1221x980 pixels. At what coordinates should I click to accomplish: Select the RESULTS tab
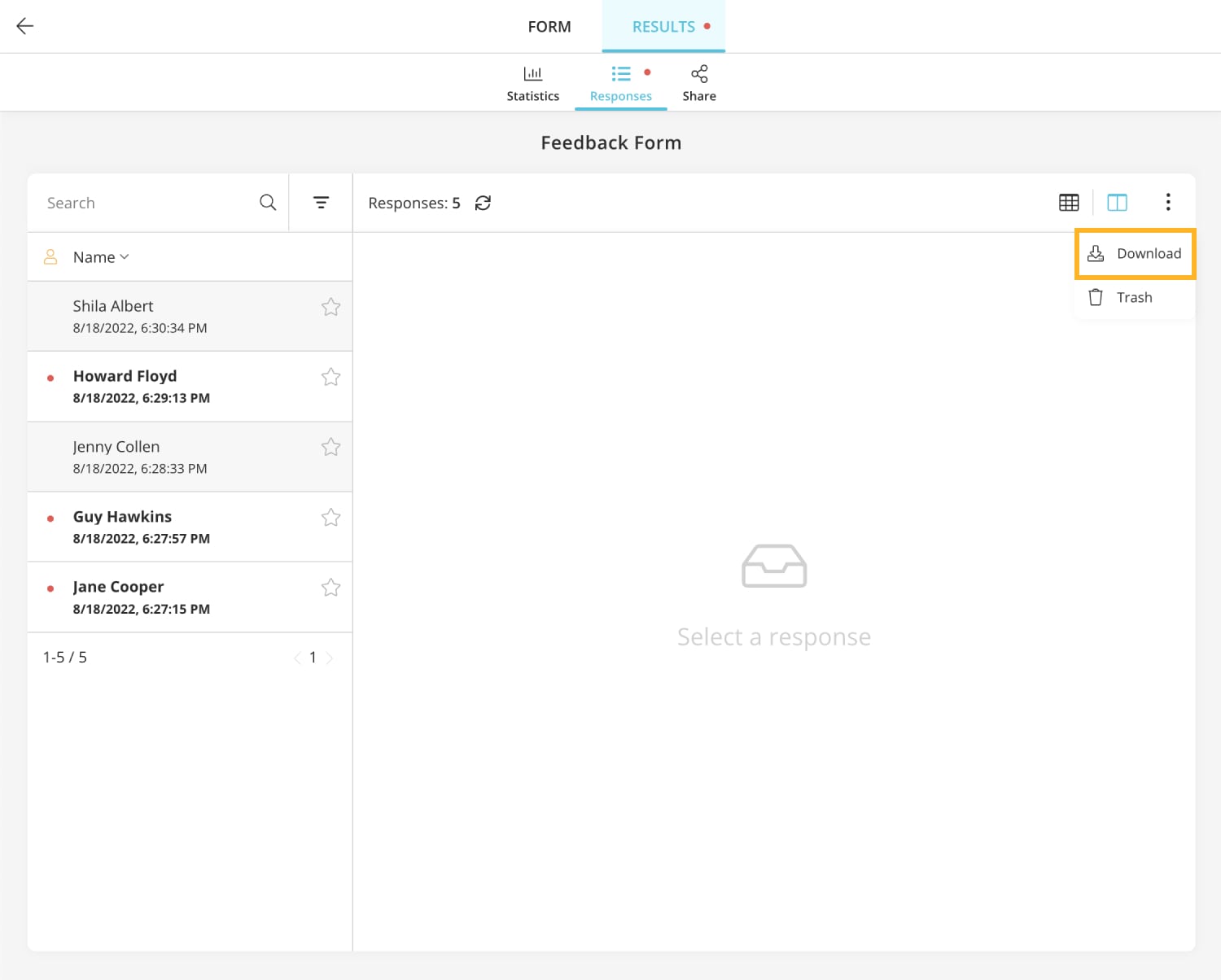pos(662,26)
